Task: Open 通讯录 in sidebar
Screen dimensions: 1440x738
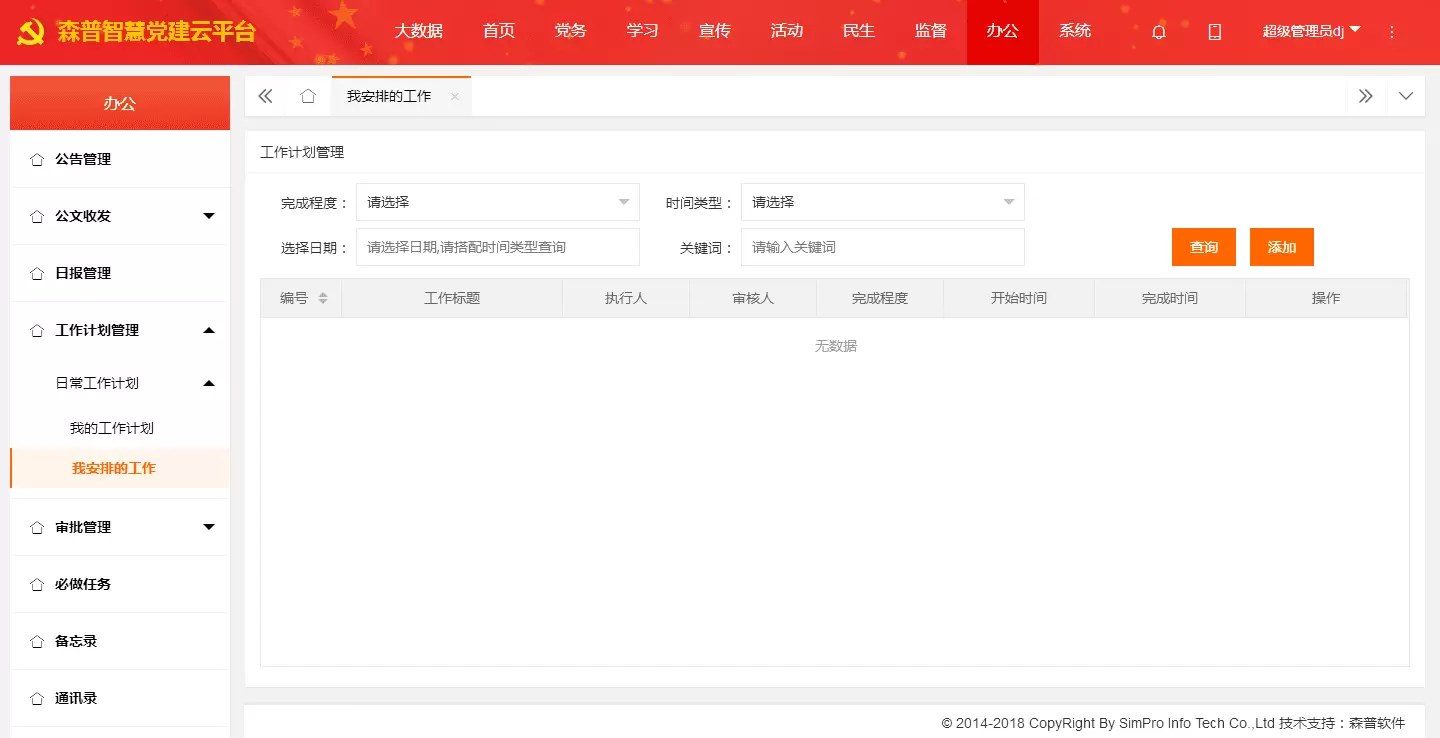Action: 76,698
